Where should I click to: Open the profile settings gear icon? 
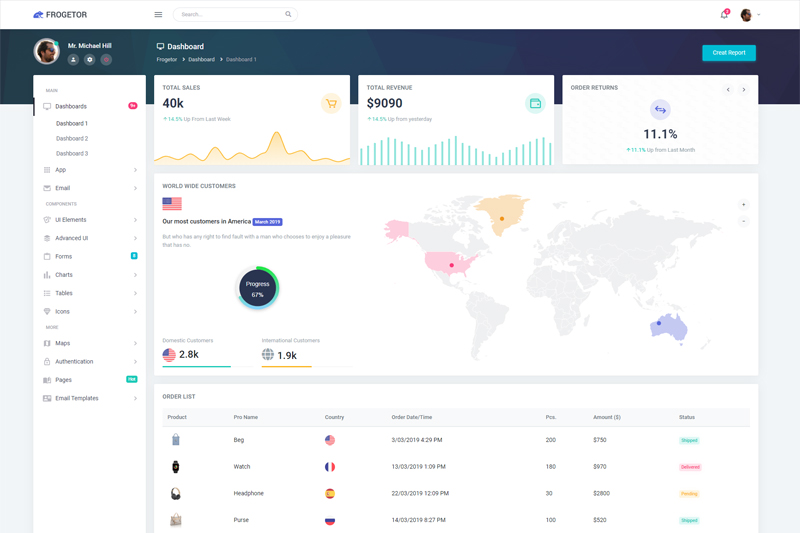(x=89, y=60)
